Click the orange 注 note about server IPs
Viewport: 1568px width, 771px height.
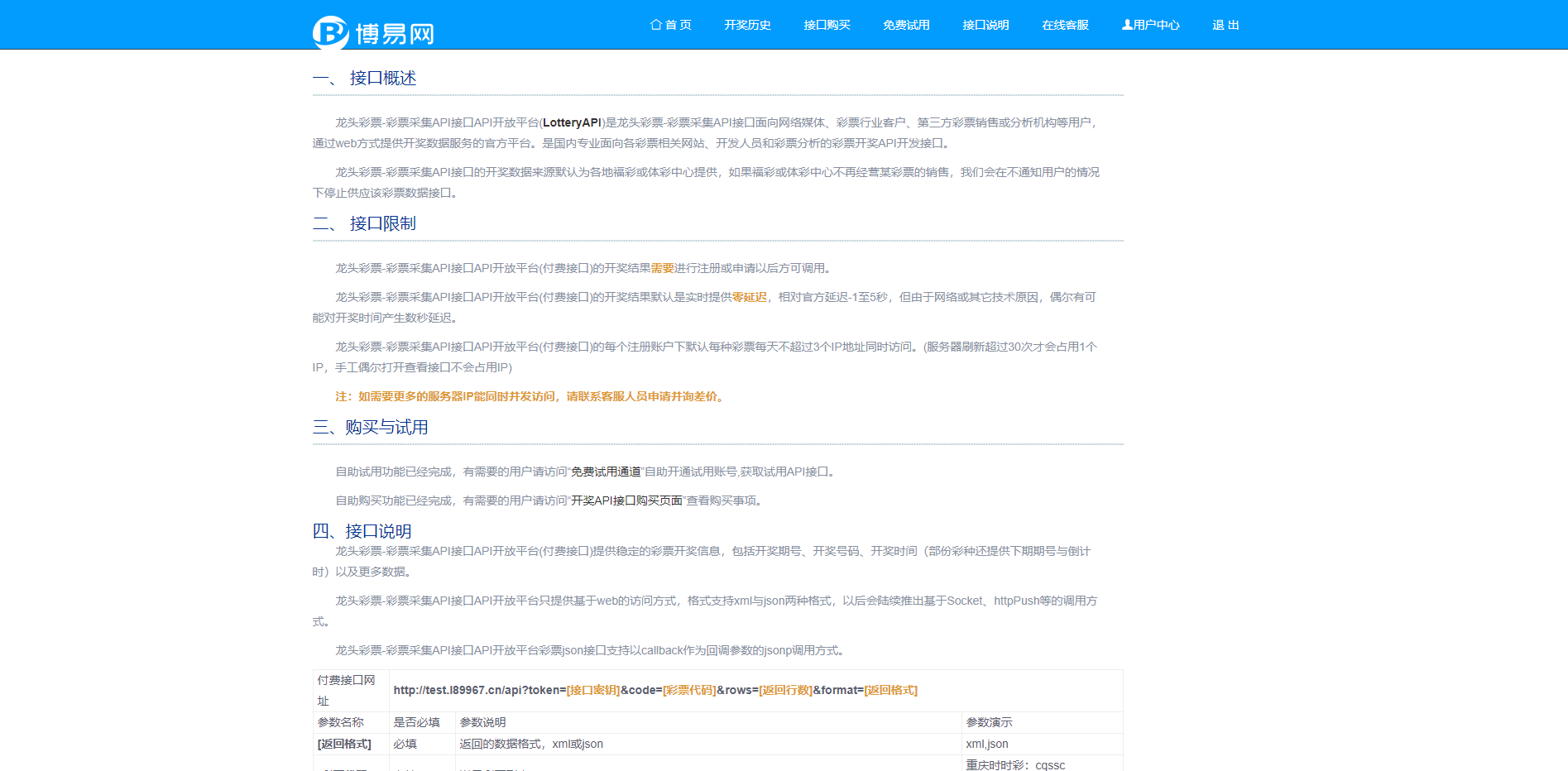tap(531, 396)
